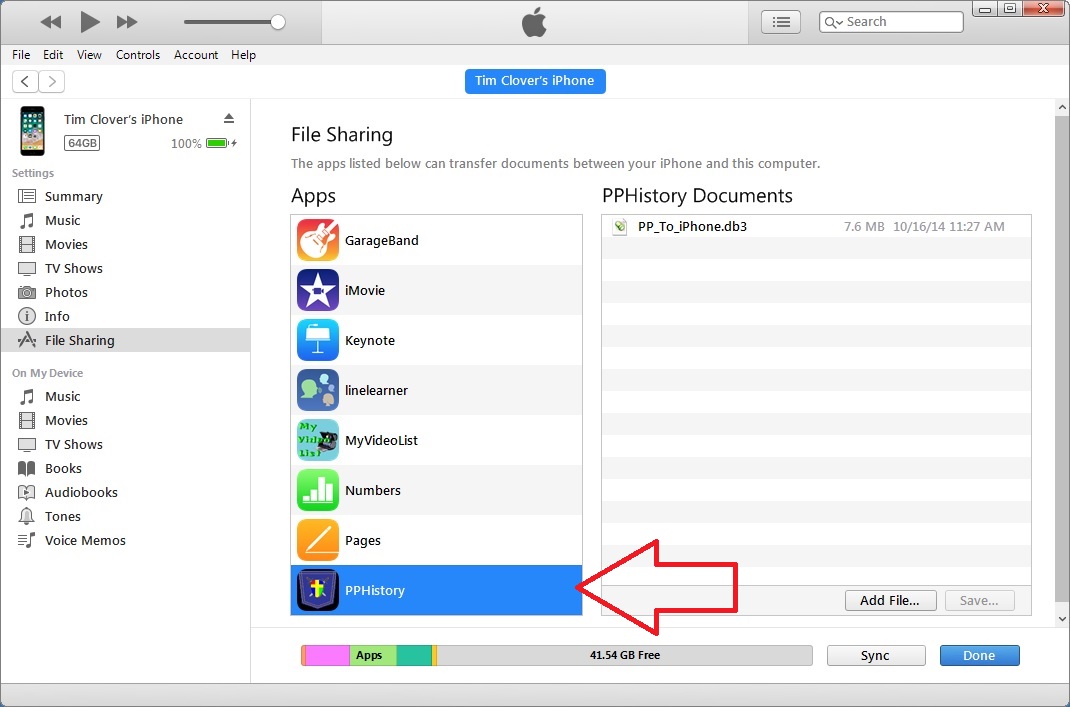This screenshot has height=707, width=1070.
Task: Open the Info icon in sidebar
Action: (27, 317)
